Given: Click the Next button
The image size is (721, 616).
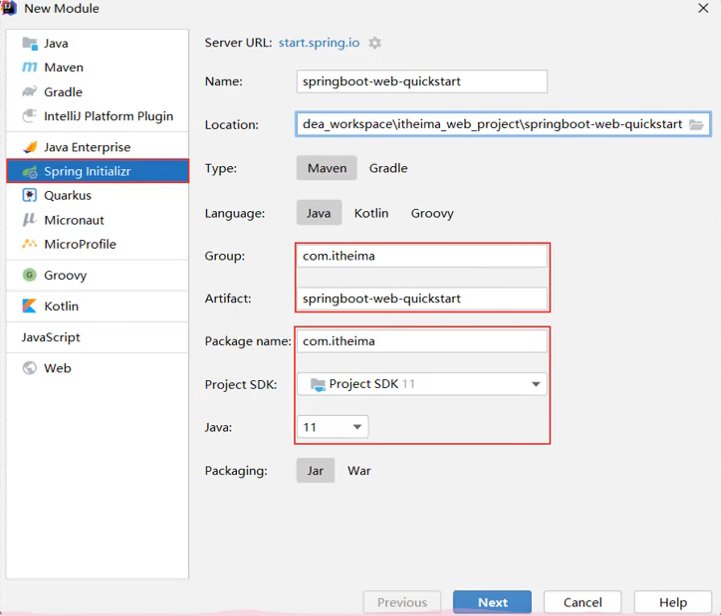Looking at the screenshot, I should [492, 602].
